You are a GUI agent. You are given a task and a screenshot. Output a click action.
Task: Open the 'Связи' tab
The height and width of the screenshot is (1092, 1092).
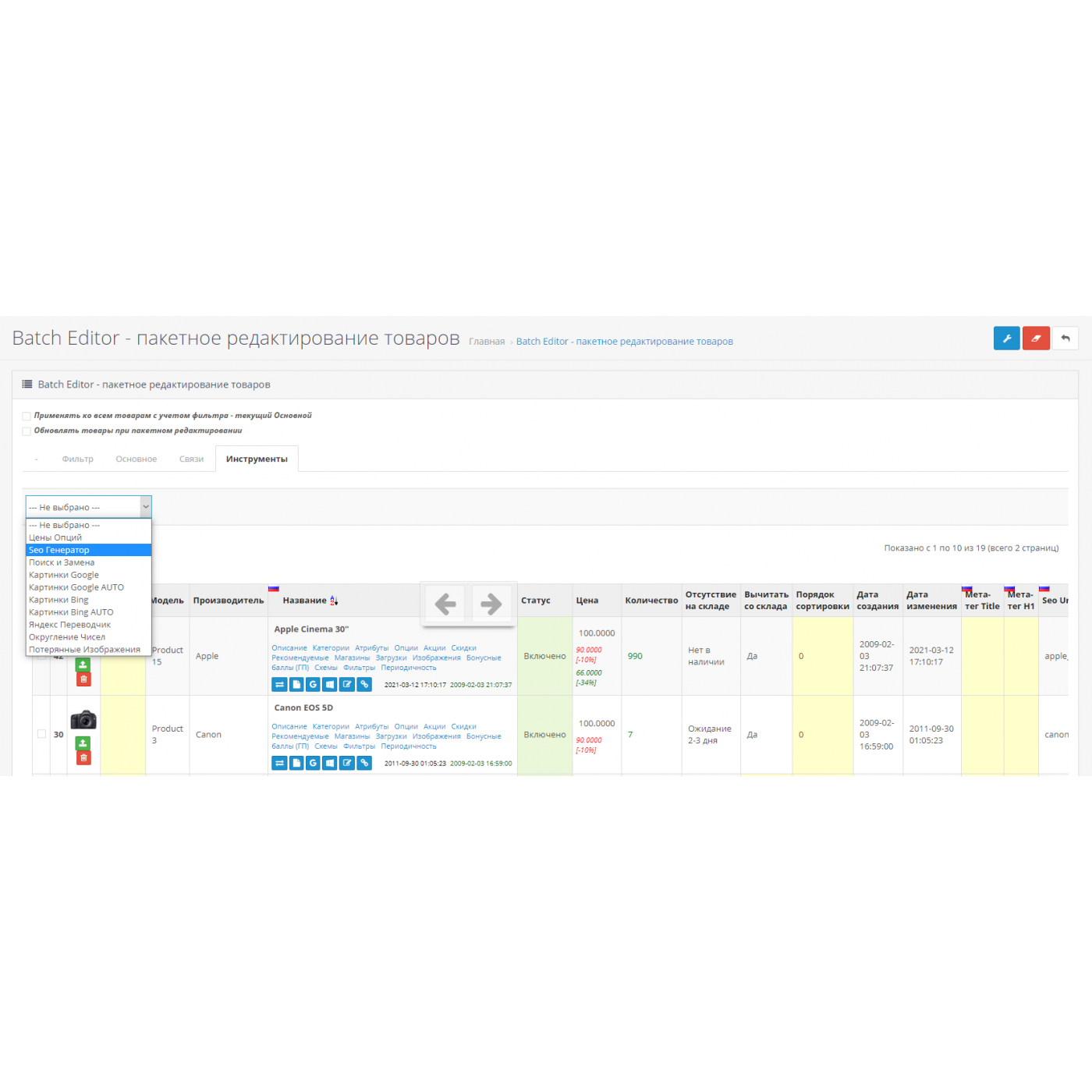(x=191, y=459)
